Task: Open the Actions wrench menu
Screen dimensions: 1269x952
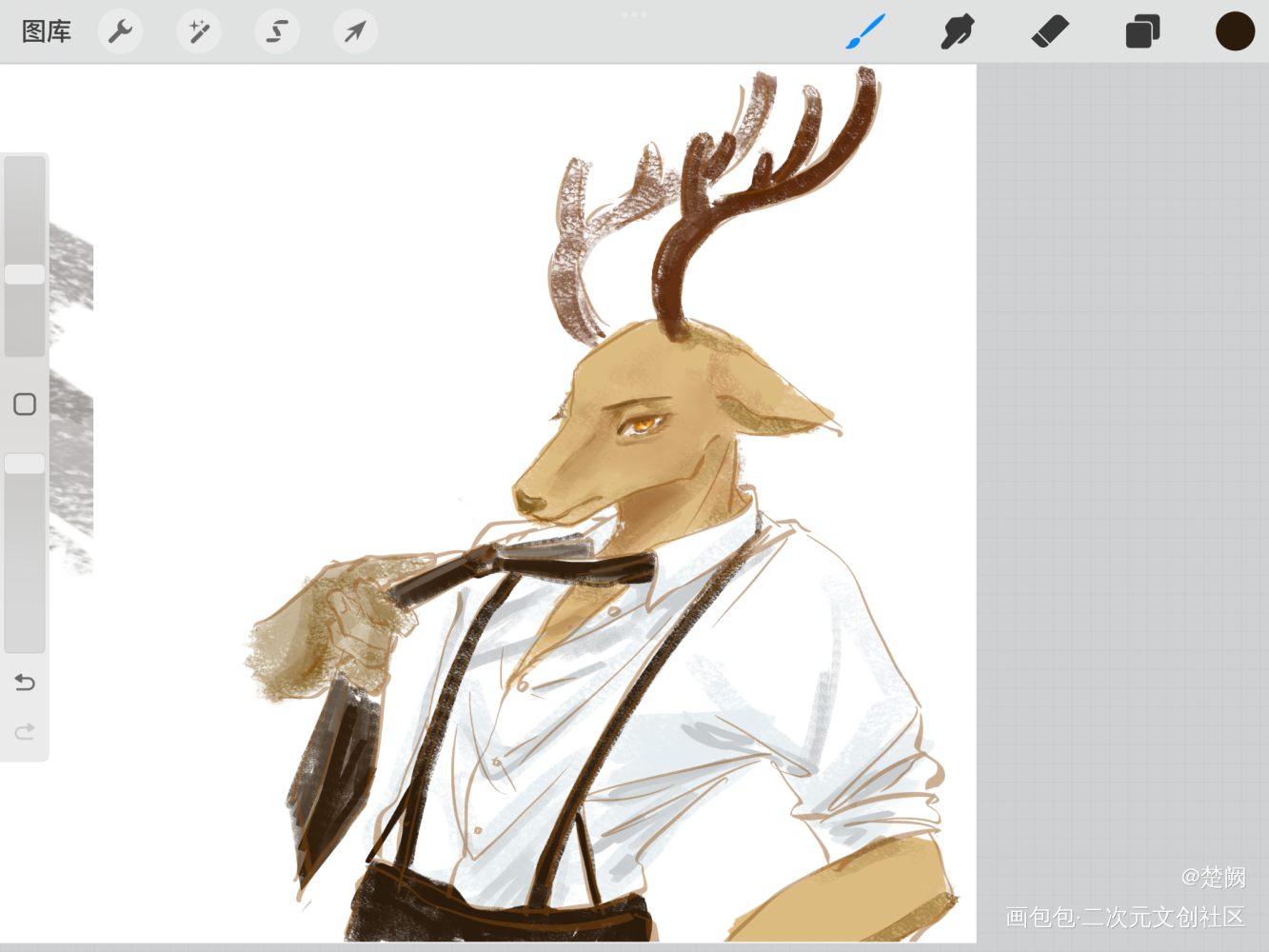Action: 121,31
